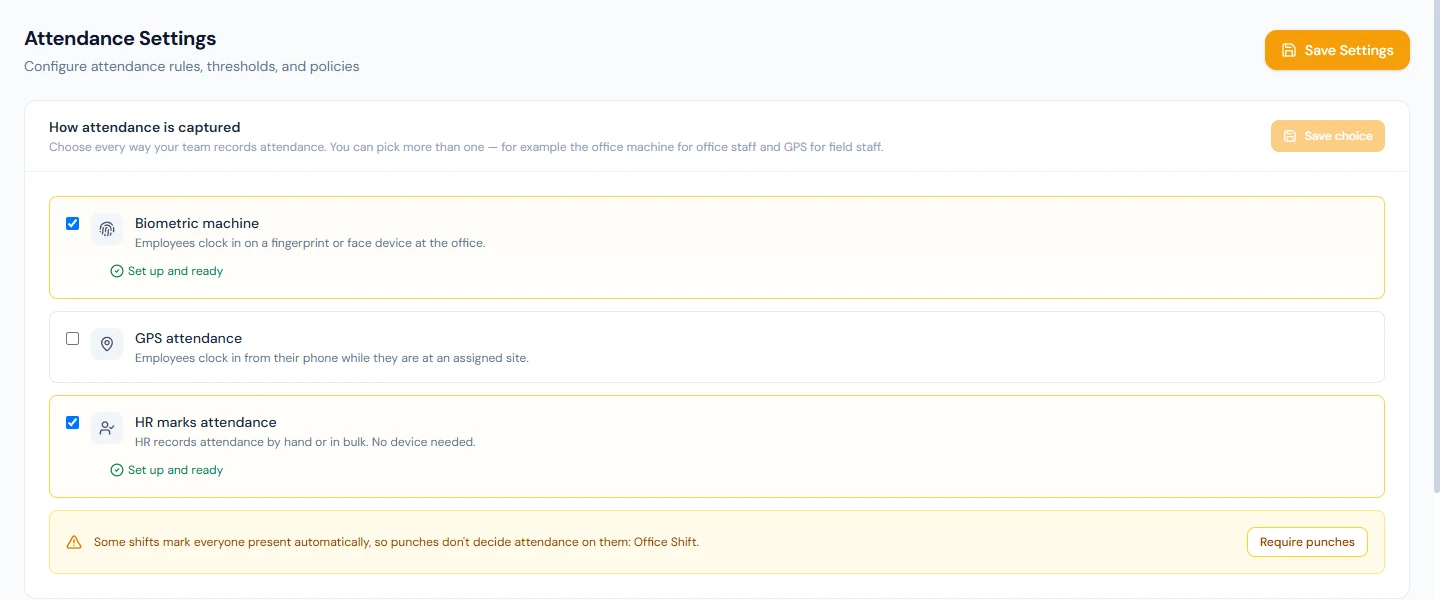
Task: Click the Save choice button
Action: 1328,136
